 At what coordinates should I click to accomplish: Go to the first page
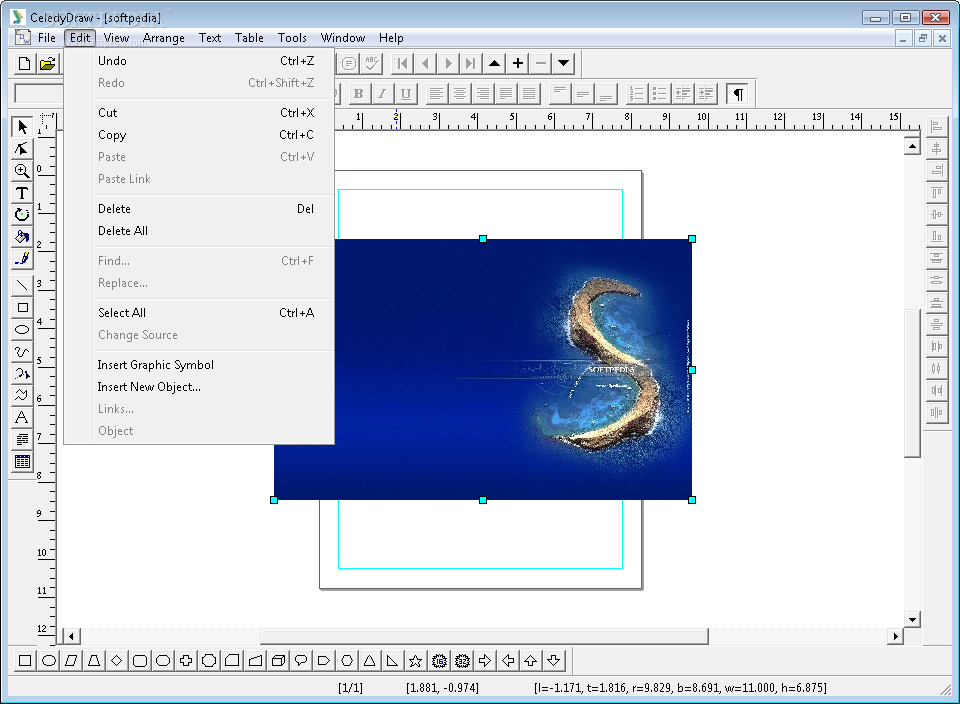click(x=402, y=63)
